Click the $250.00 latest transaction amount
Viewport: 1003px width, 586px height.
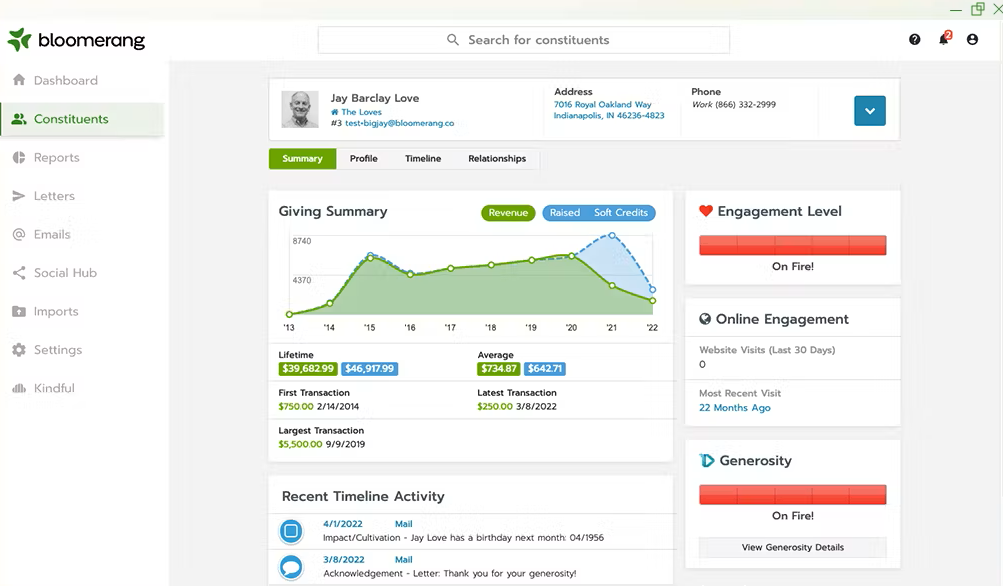point(494,406)
